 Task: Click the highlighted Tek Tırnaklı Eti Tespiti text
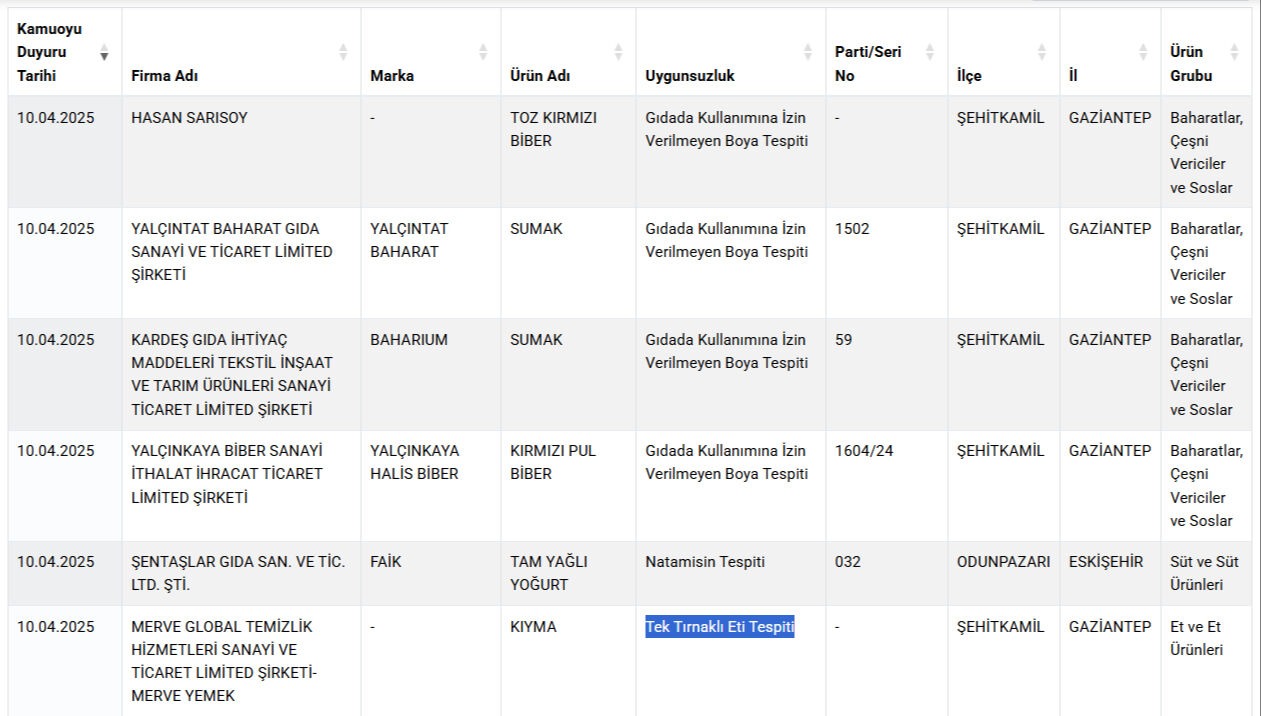pos(720,627)
